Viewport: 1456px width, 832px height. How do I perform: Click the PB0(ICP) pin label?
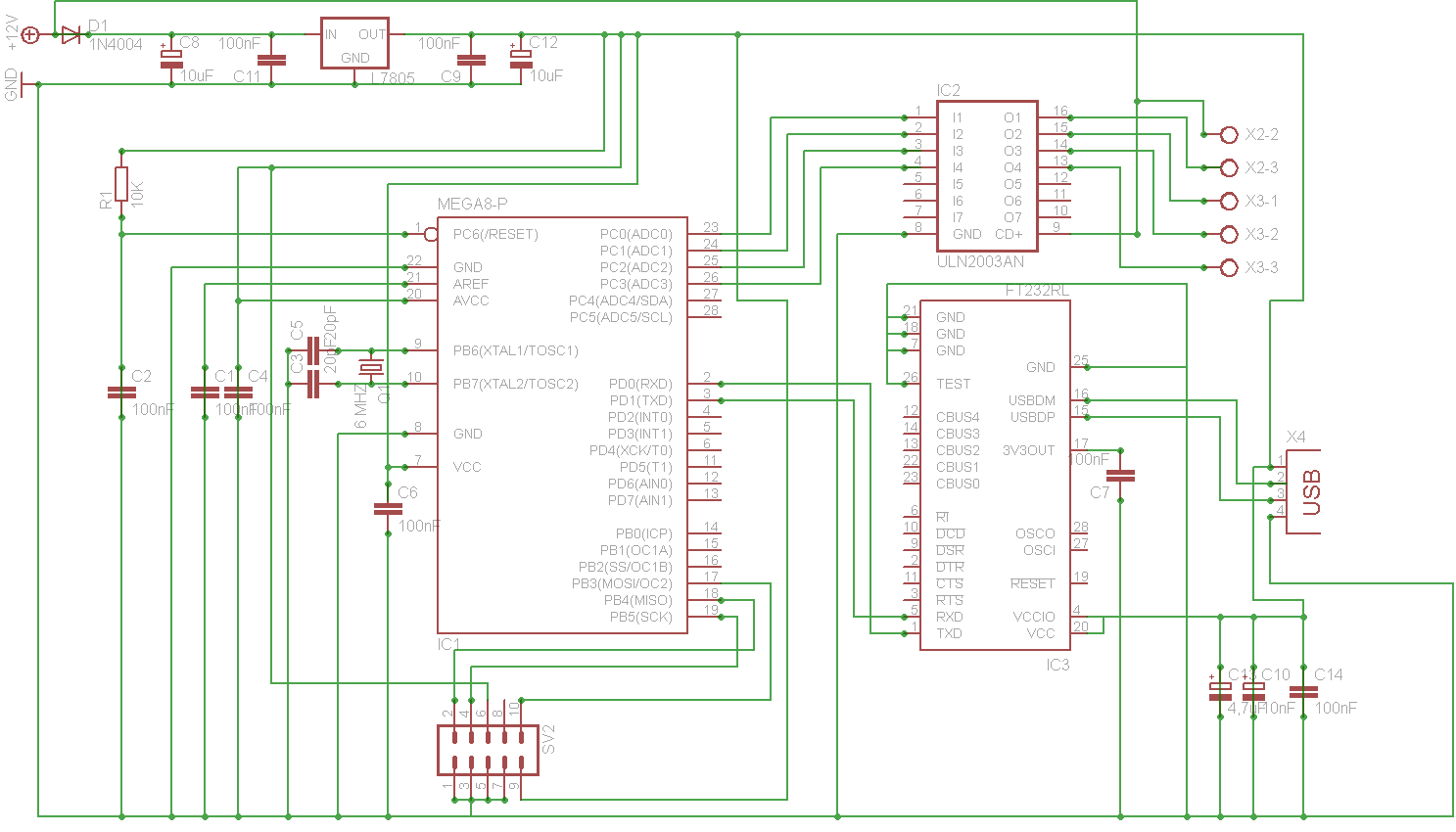pos(644,533)
